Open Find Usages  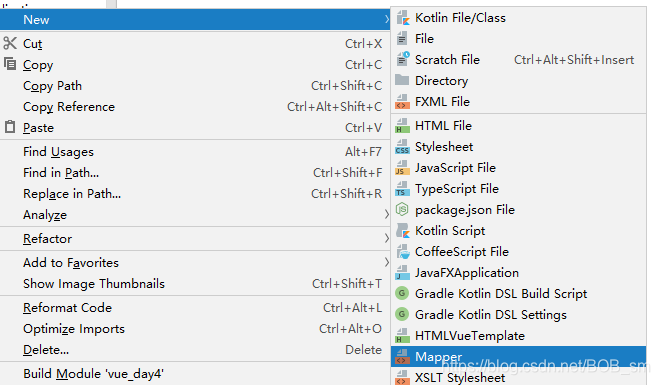195,152
